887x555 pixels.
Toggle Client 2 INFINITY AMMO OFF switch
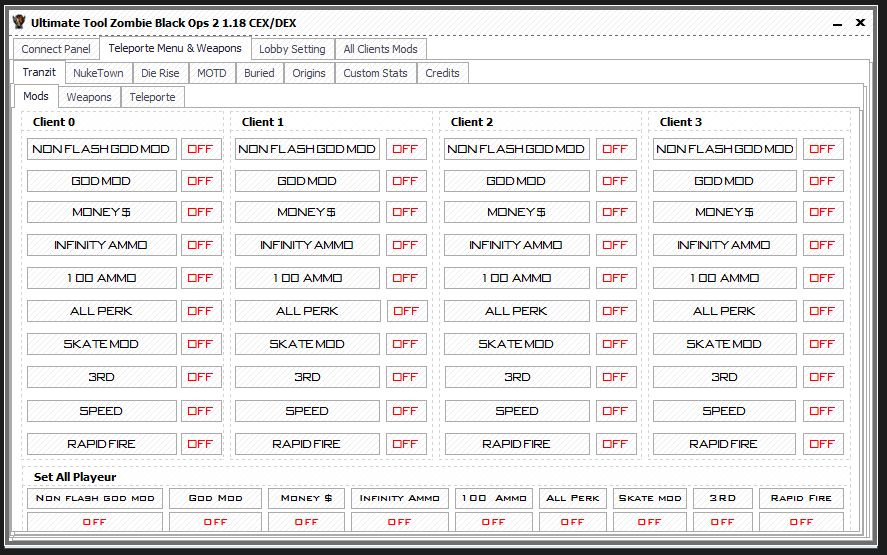(615, 245)
